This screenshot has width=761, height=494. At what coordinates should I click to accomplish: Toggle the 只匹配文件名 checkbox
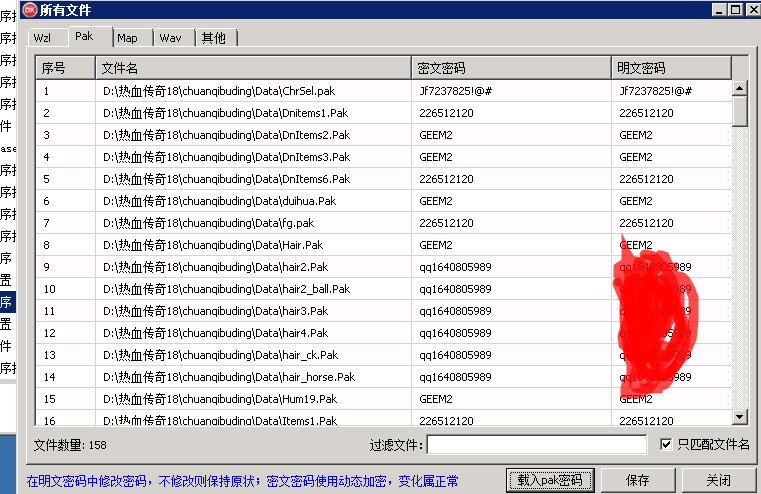pyautogui.click(x=666, y=444)
